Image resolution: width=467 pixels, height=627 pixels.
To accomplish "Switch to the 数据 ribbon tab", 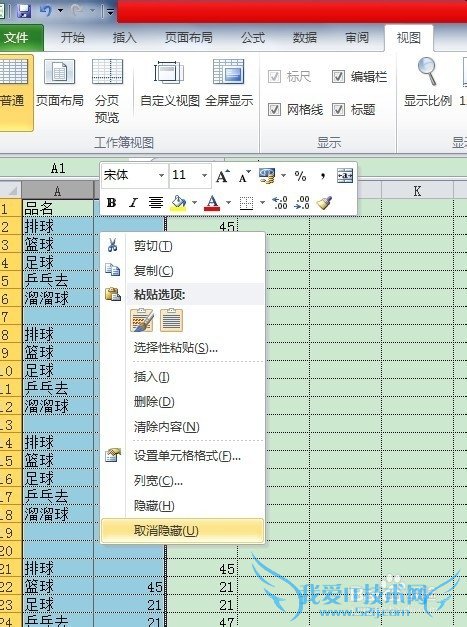I will (x=305, y=38).
